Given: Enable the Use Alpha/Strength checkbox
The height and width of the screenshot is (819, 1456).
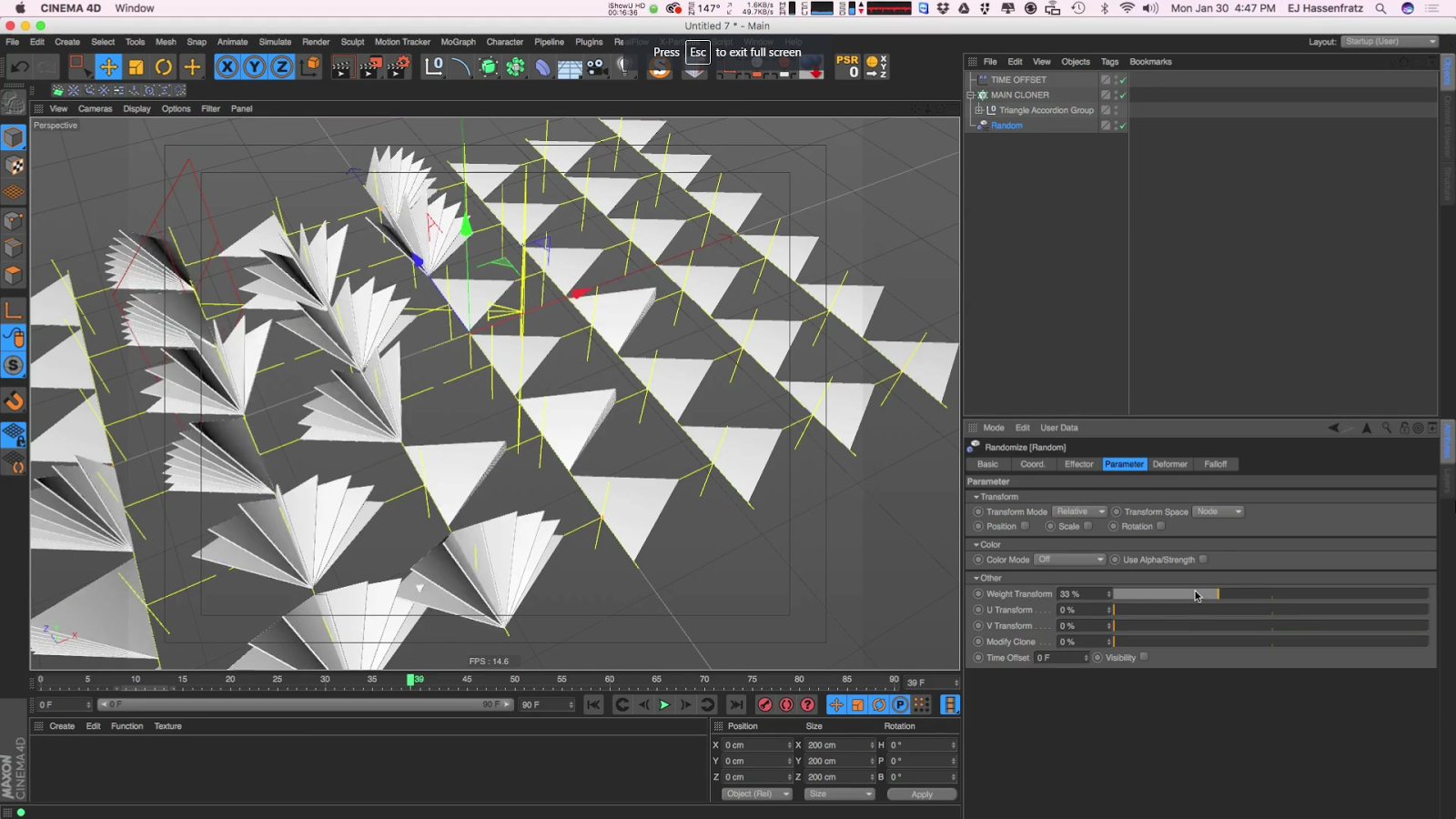Looking at the screenshot, I should pos(1203,560).
